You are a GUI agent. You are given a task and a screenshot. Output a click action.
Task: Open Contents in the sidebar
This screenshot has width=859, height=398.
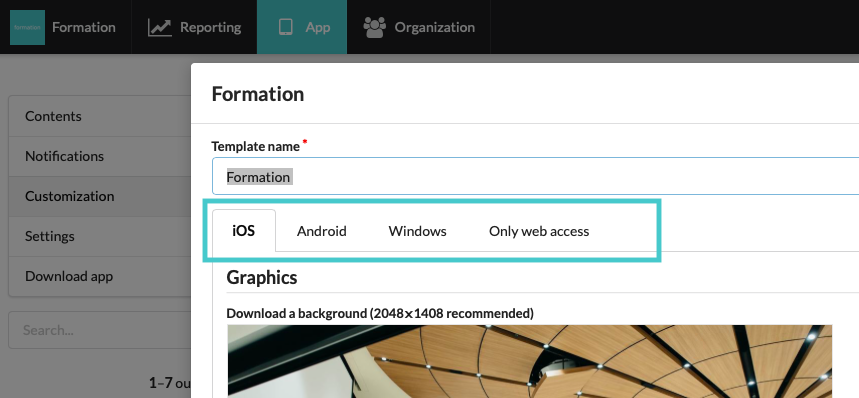[x=100, y=116]
